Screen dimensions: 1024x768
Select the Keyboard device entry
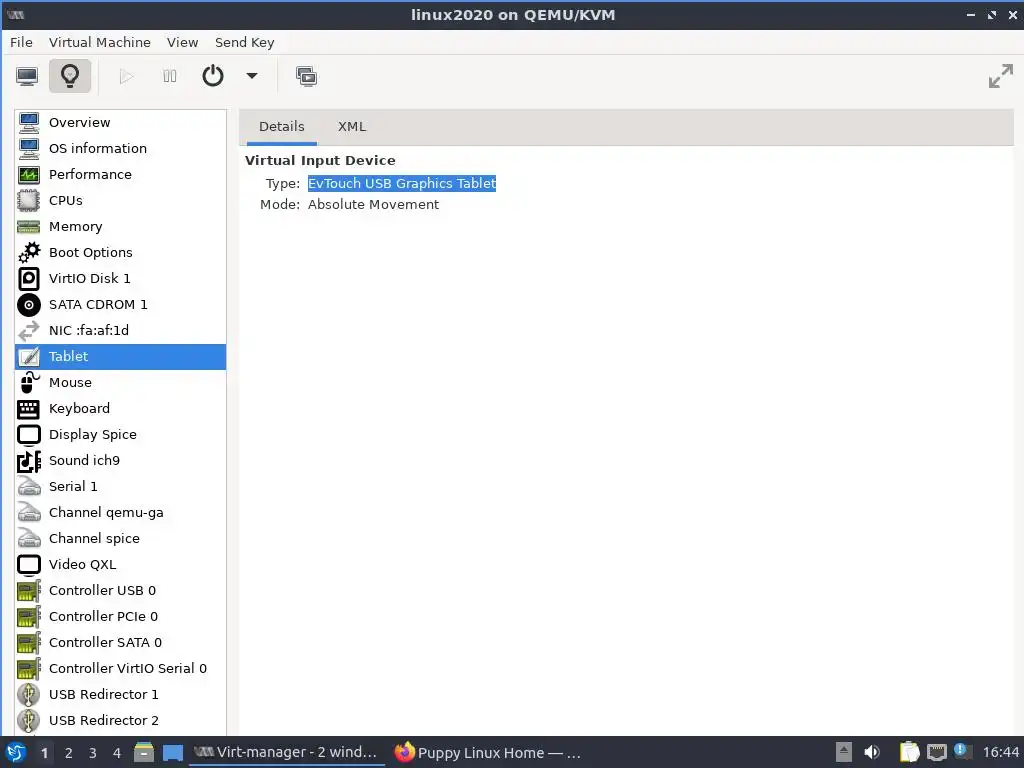(x=121, y=408)
